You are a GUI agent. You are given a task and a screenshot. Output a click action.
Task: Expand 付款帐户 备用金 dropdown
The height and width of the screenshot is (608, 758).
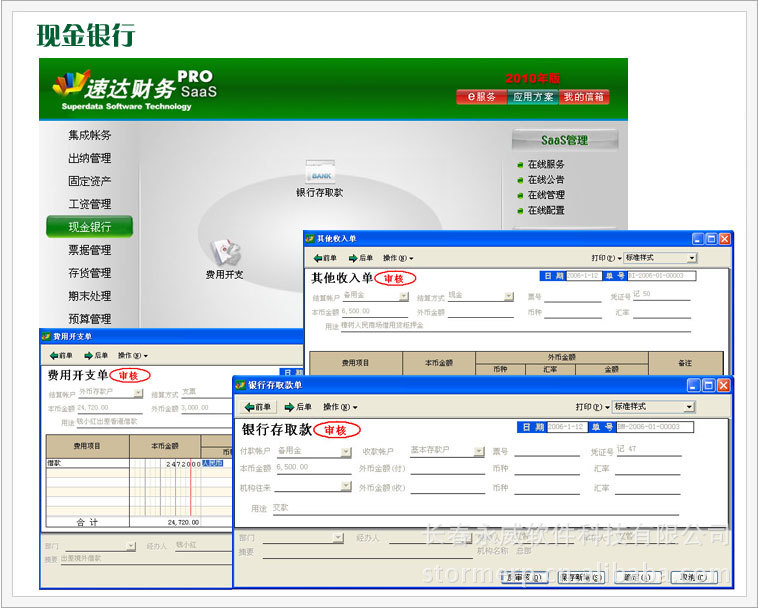pos(346,452)
